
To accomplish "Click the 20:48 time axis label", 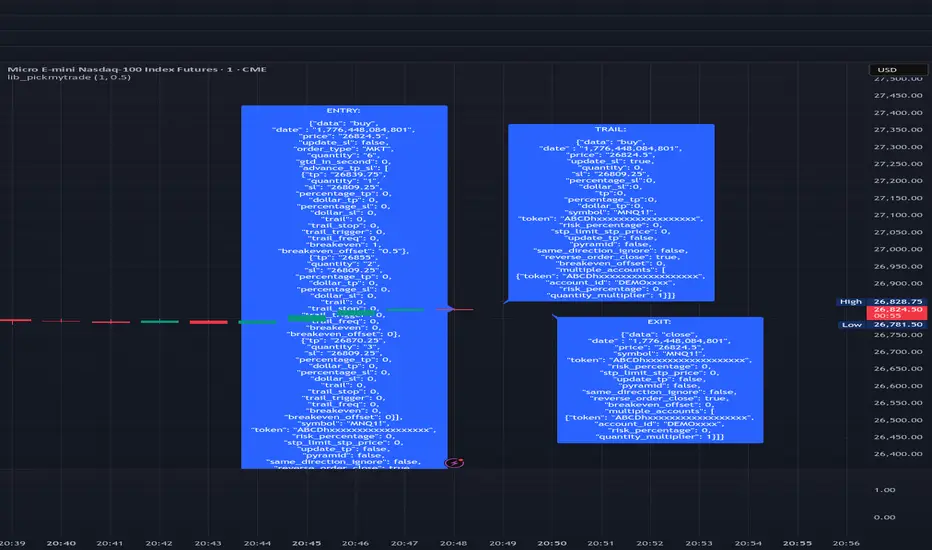I will (x=453, y=543).
